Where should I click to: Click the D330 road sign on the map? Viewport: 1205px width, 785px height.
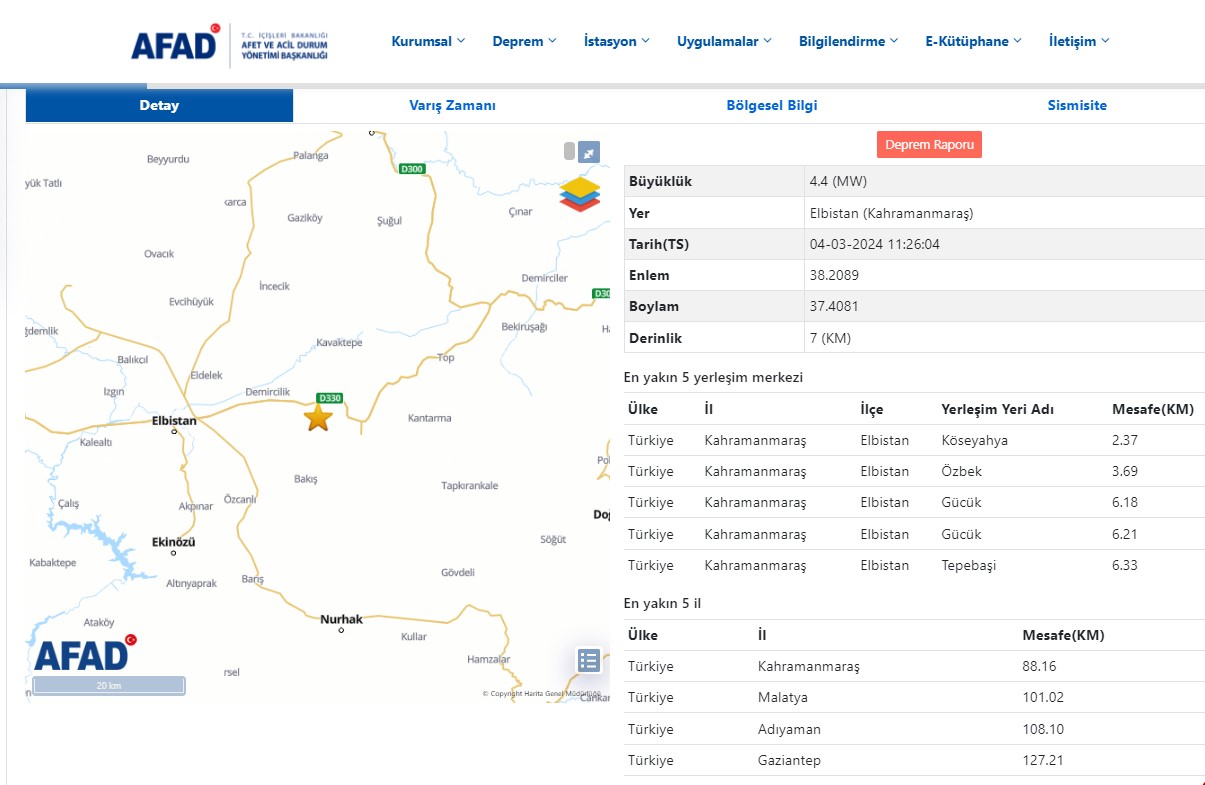point(330,397)
